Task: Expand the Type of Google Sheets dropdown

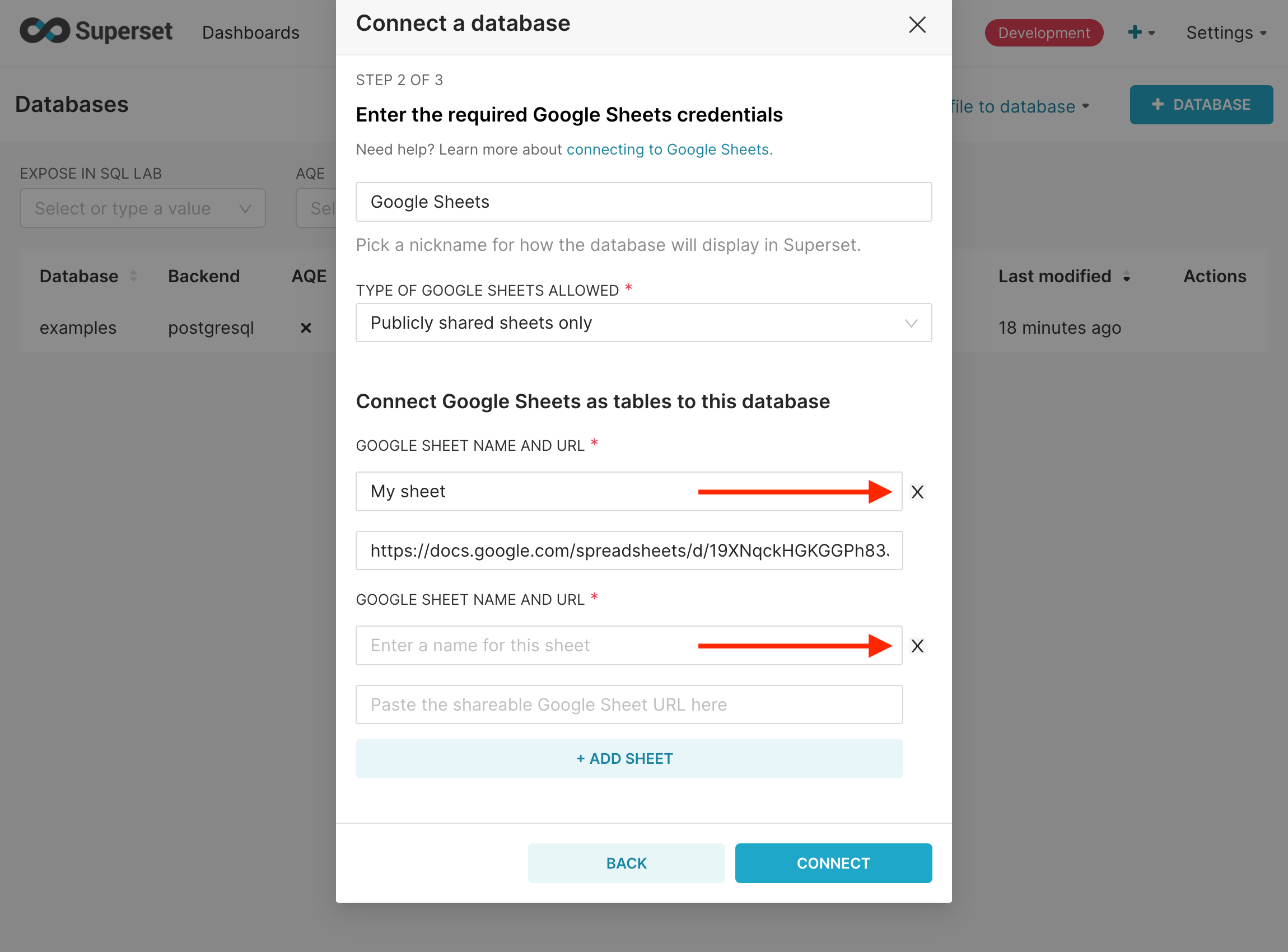Action: (x=643, y=323)
